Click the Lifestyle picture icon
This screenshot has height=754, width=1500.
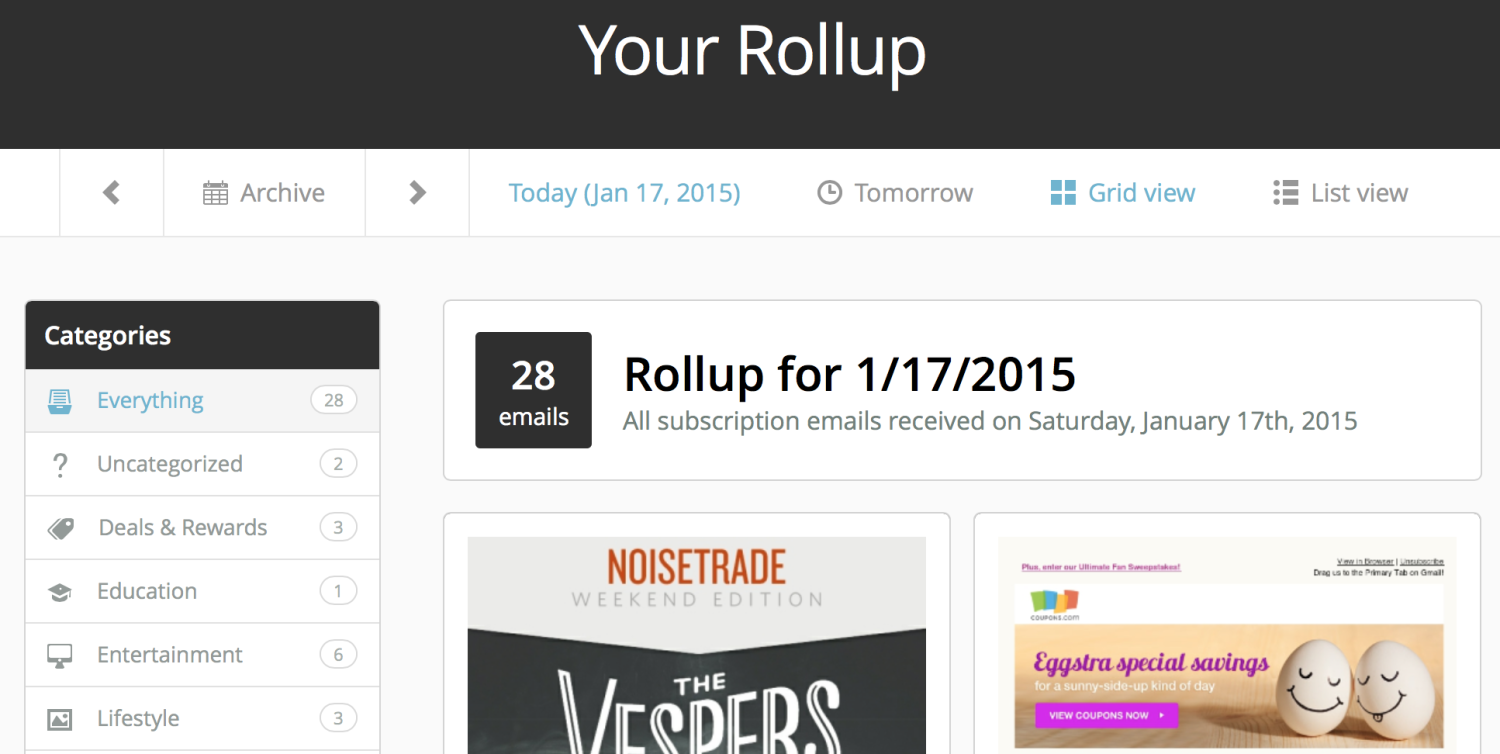(60, 719)
